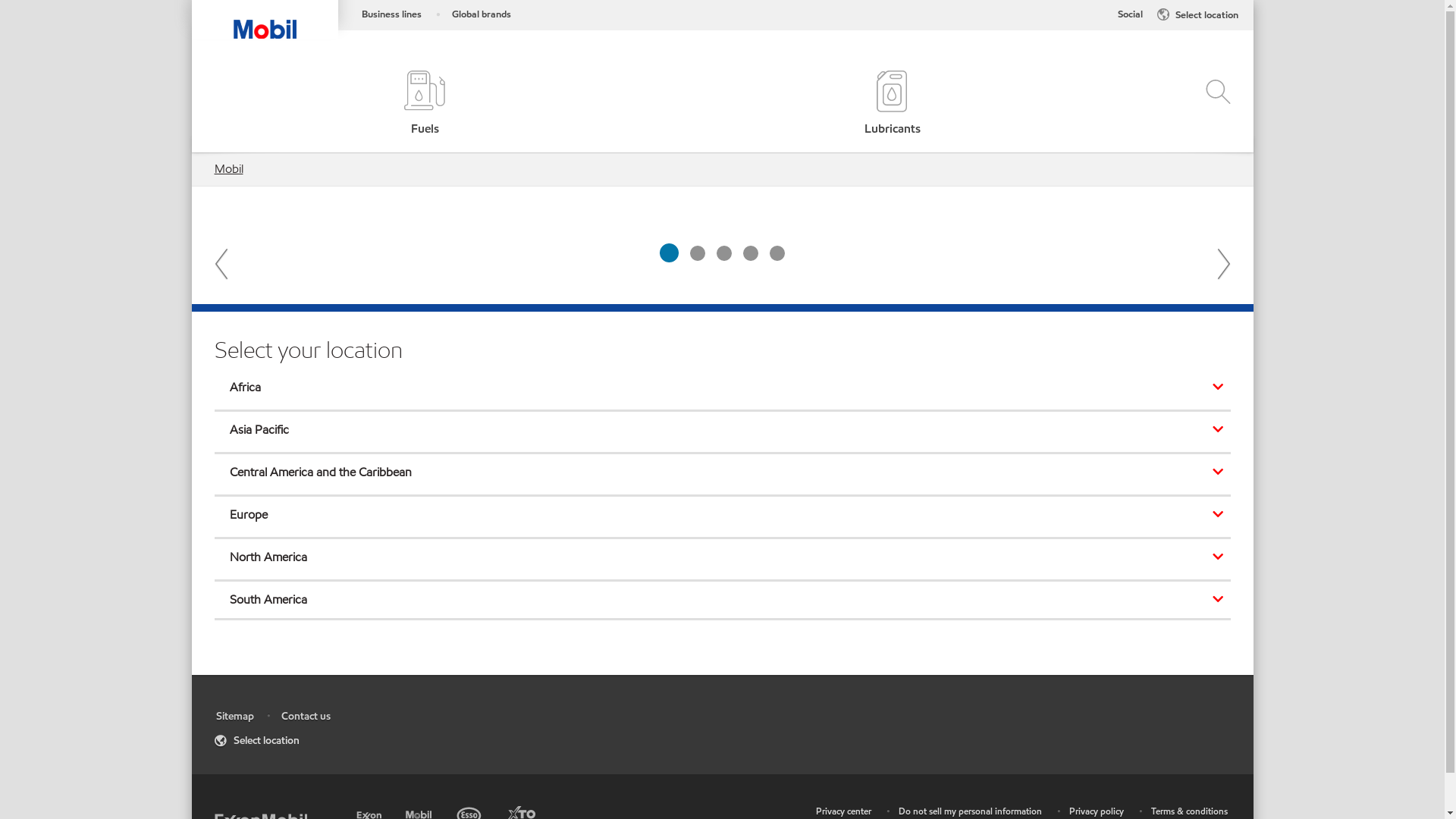Click footer globe Select location link
This screenshot has width=1456, height=819.
pyautogui.click(x=257, y=741)
